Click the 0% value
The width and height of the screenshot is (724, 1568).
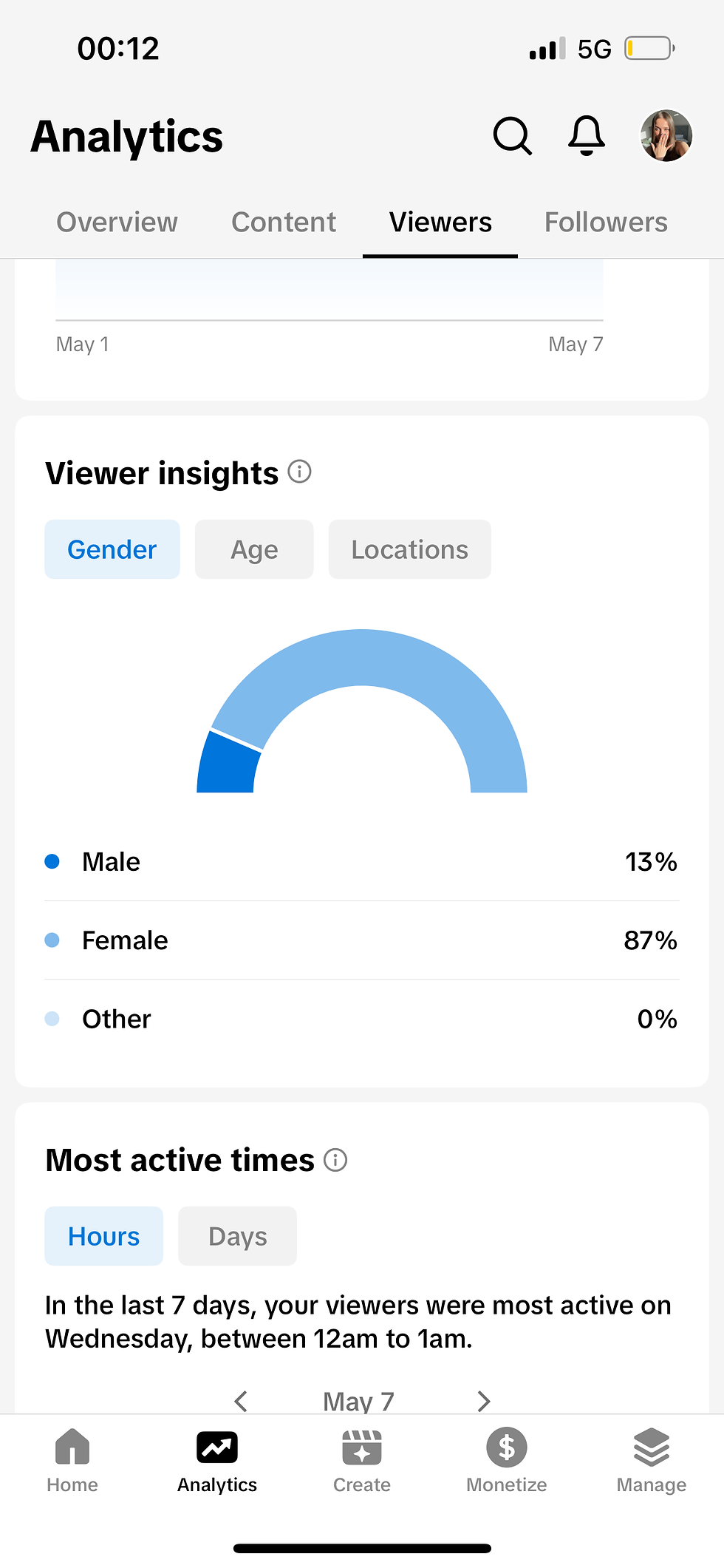pos(658,1019)
